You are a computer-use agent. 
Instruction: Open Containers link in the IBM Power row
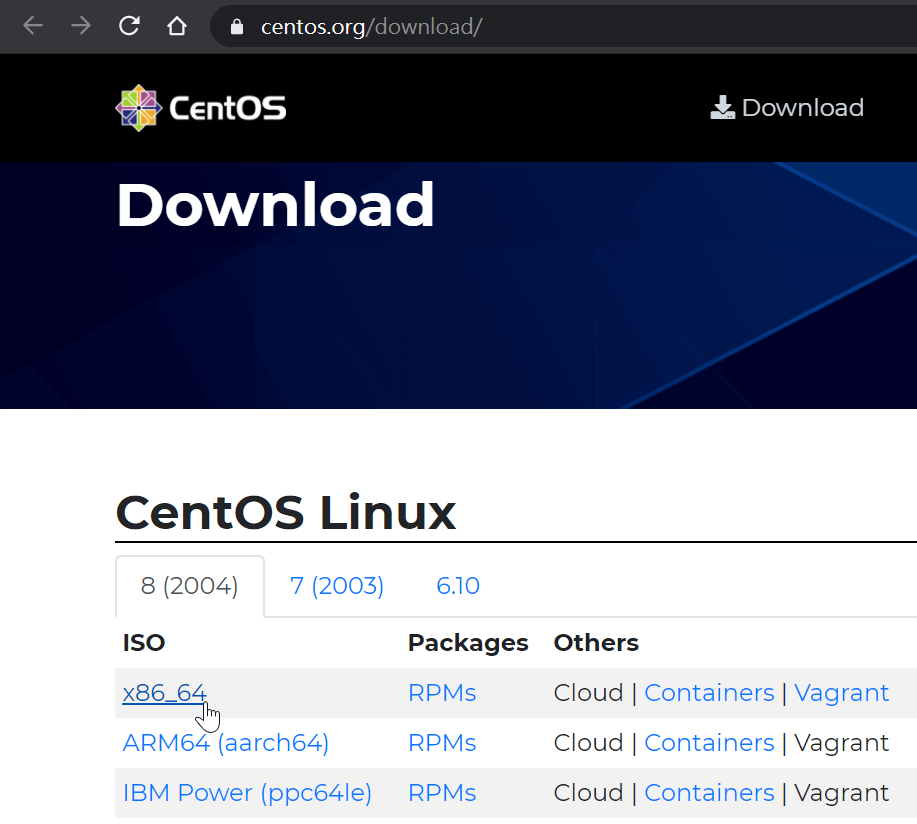[x=709, y=793]
